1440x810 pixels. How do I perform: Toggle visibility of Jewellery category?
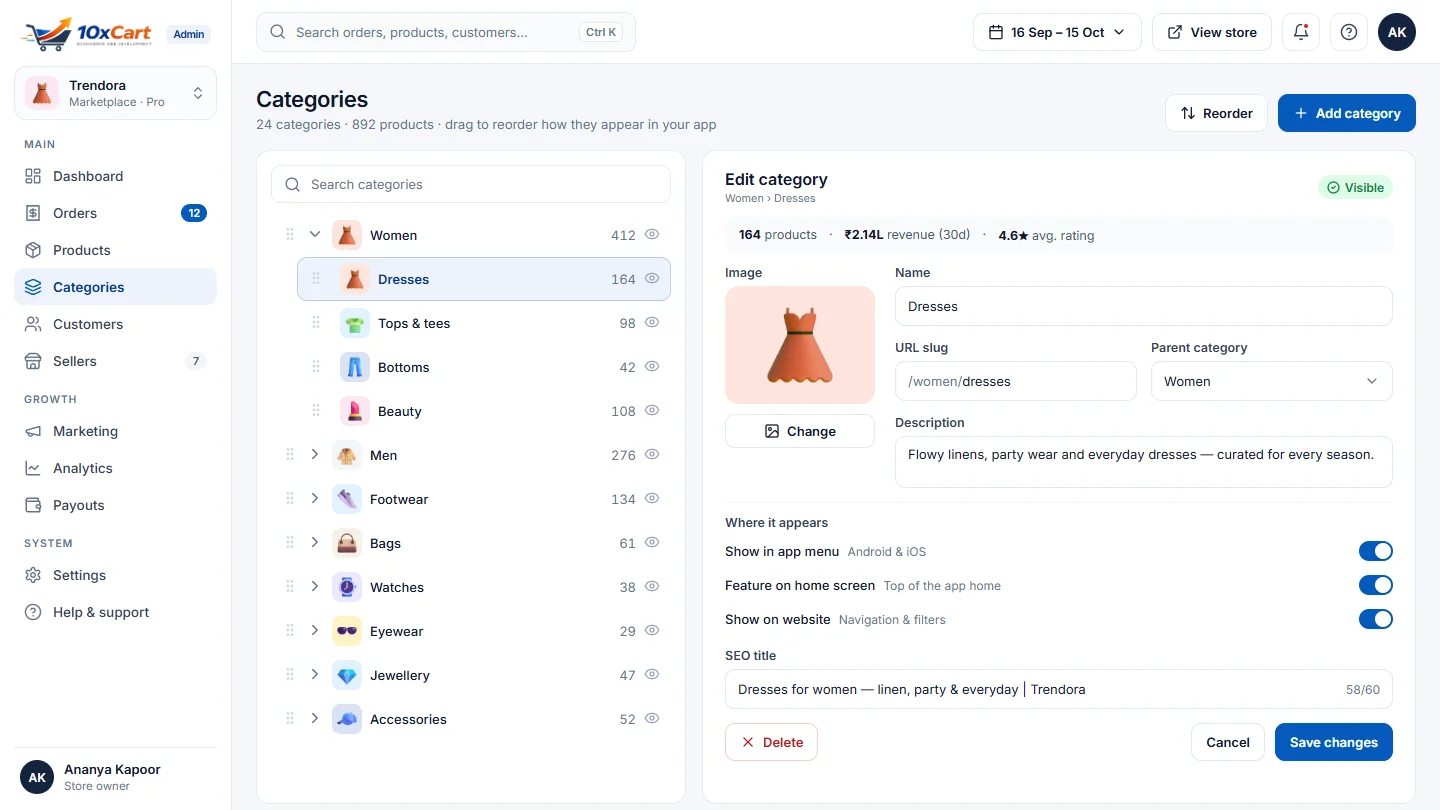point(652,675)
